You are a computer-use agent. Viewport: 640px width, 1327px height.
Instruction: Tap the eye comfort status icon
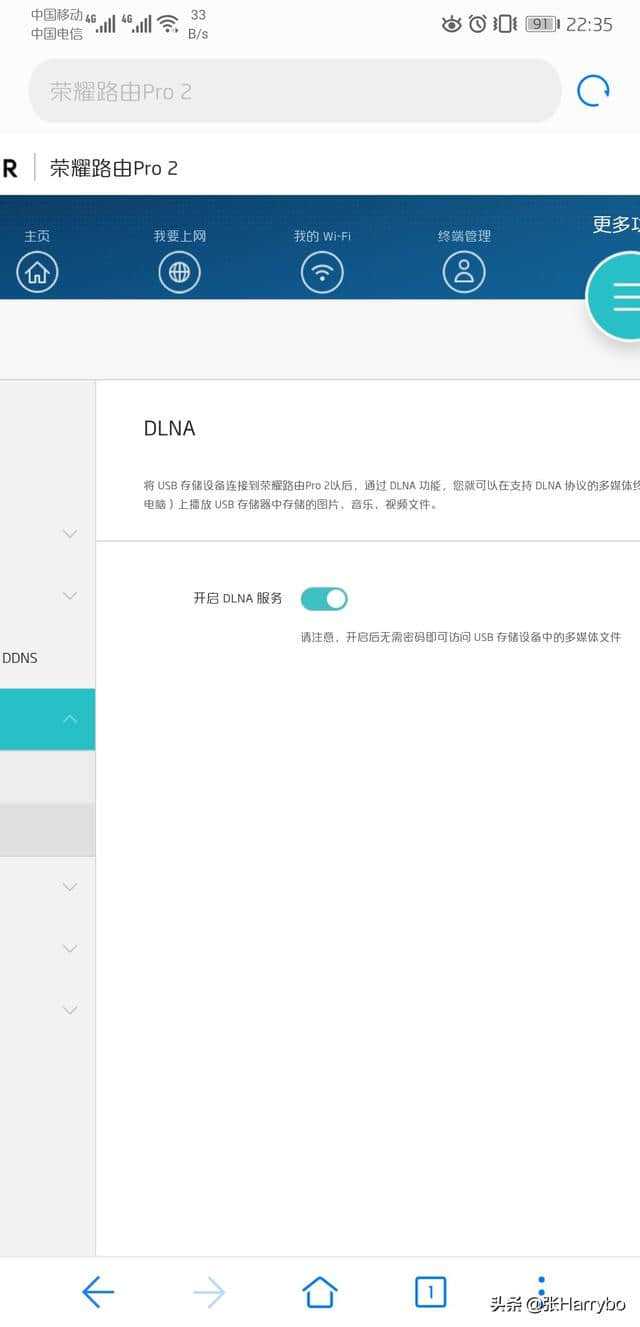(x=452, y=24)
